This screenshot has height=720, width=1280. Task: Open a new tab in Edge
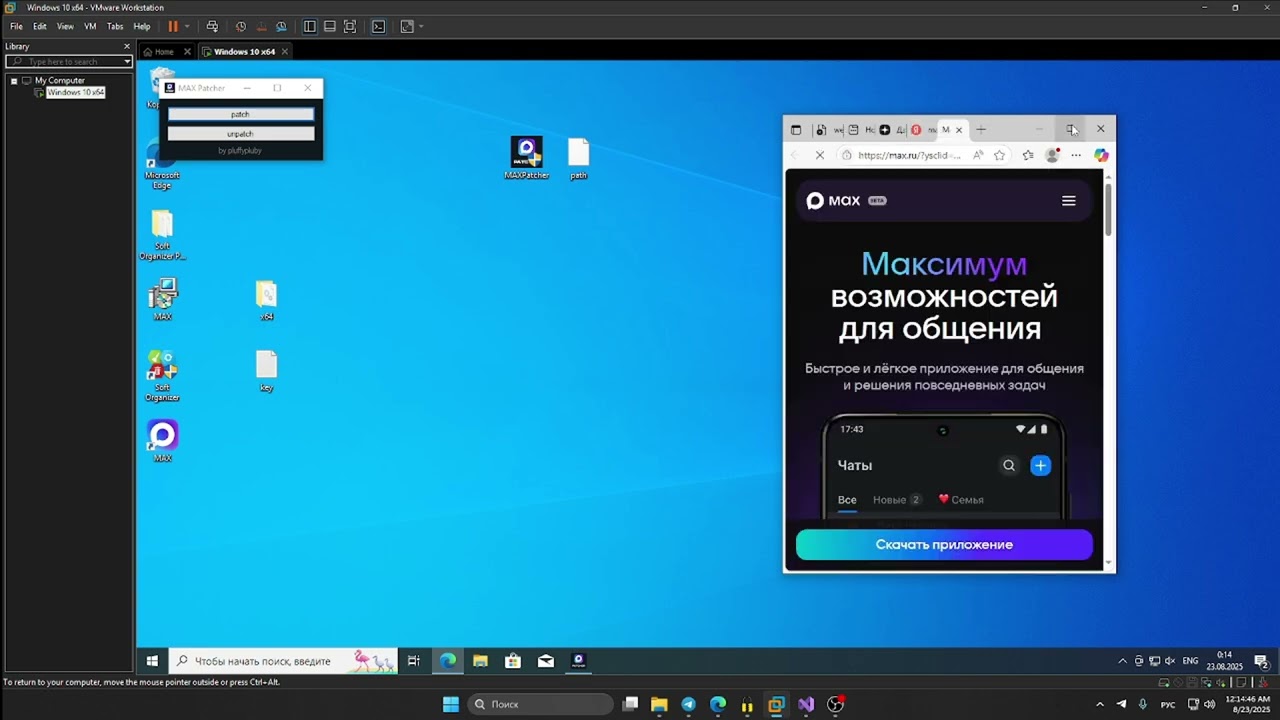981,129
